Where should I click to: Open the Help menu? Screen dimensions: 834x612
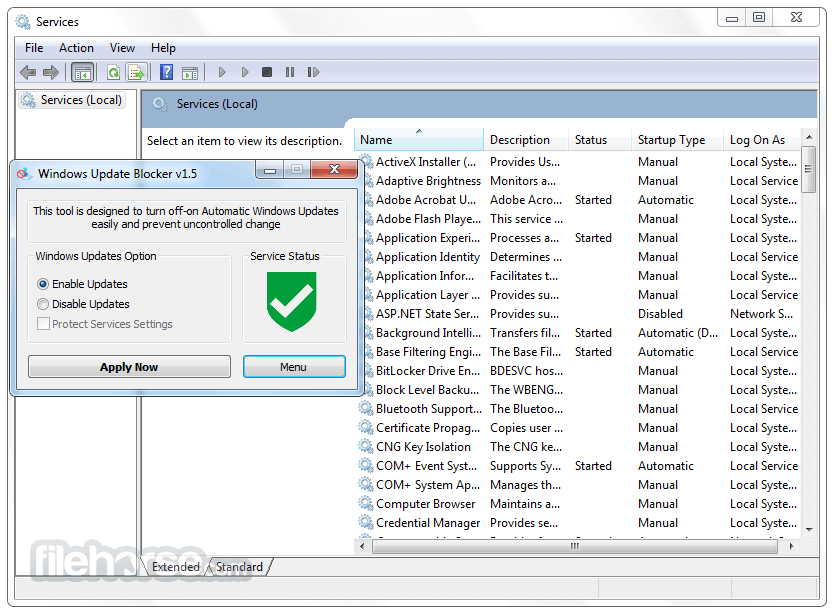click(163, 48)
